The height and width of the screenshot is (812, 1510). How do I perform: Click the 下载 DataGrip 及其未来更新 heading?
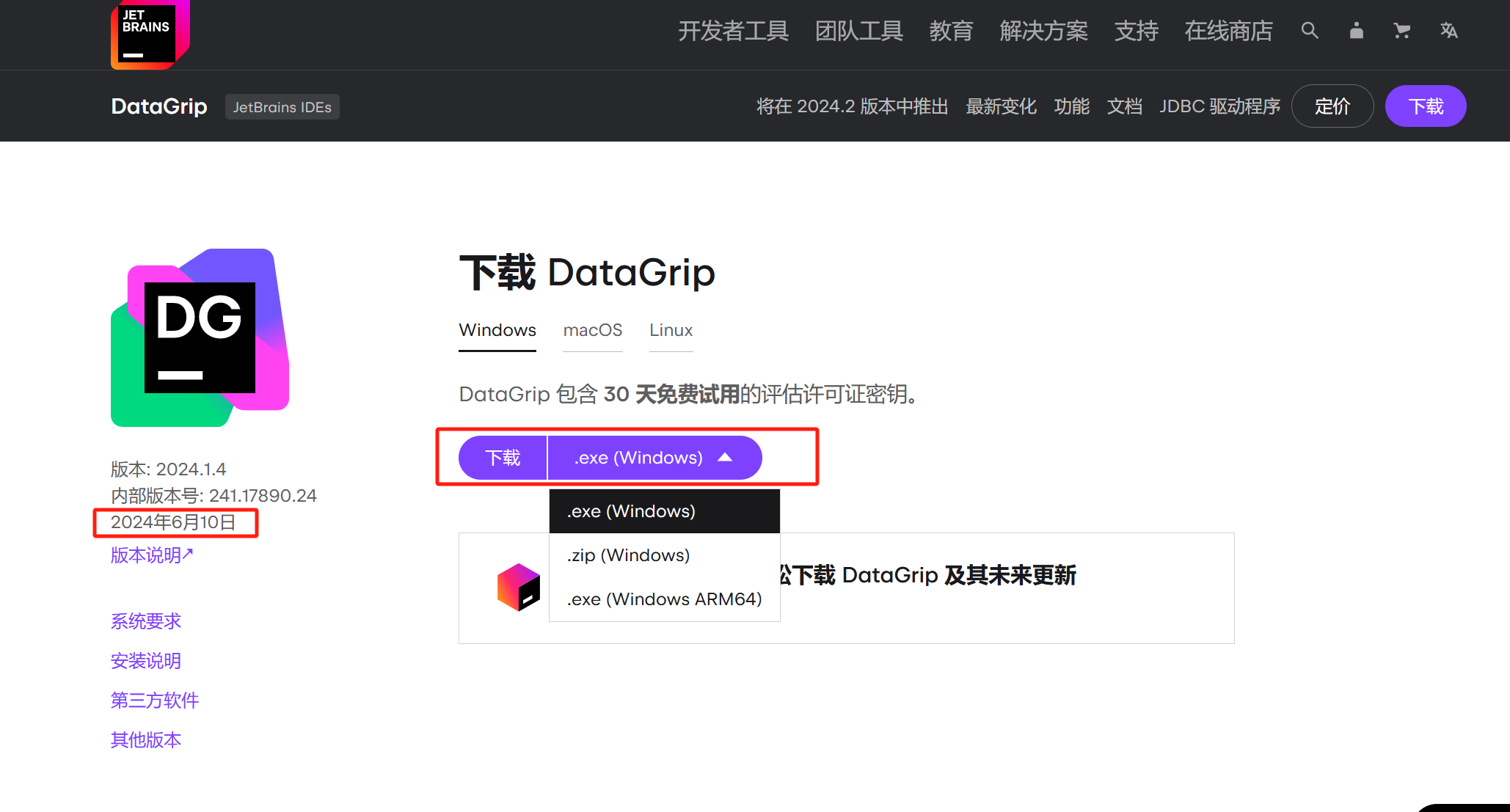(x=928, y=575)
